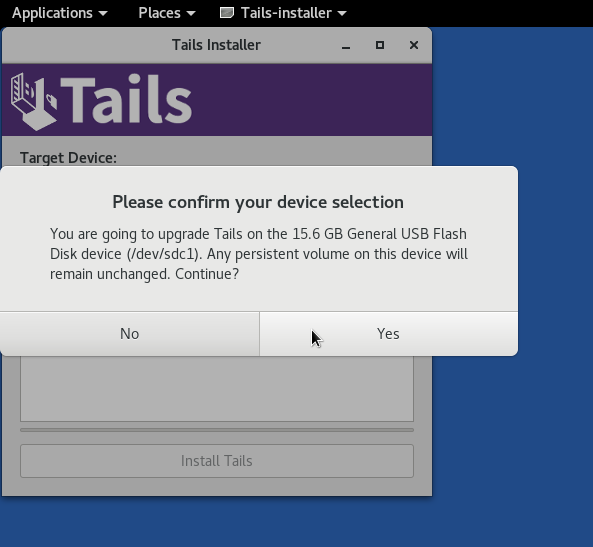Expand the arrow beside Places
The image size is (593, 547).
point(191,14)
